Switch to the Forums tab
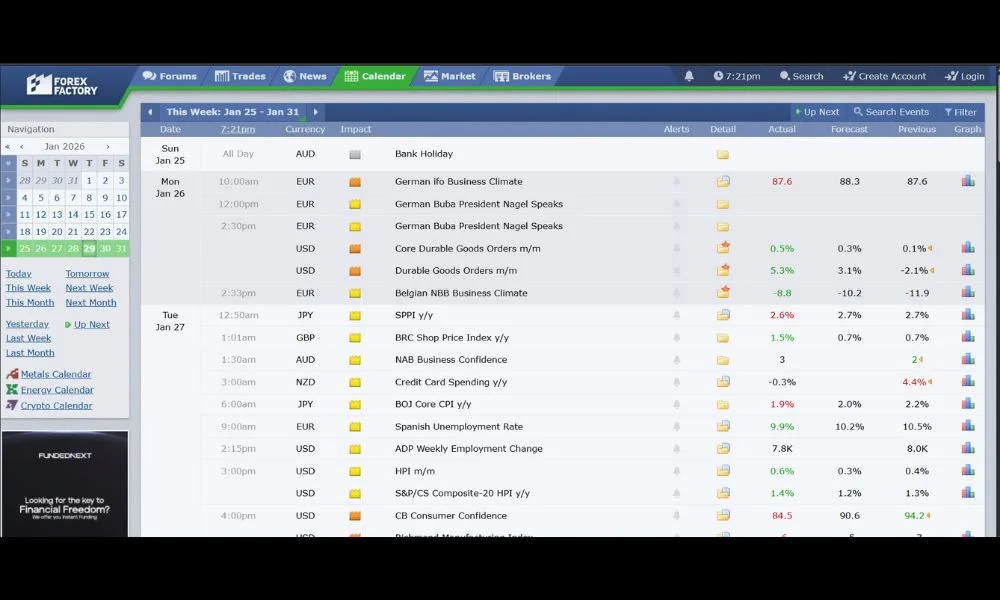The width and height of the screenshot is (1000, 600). 169,76
